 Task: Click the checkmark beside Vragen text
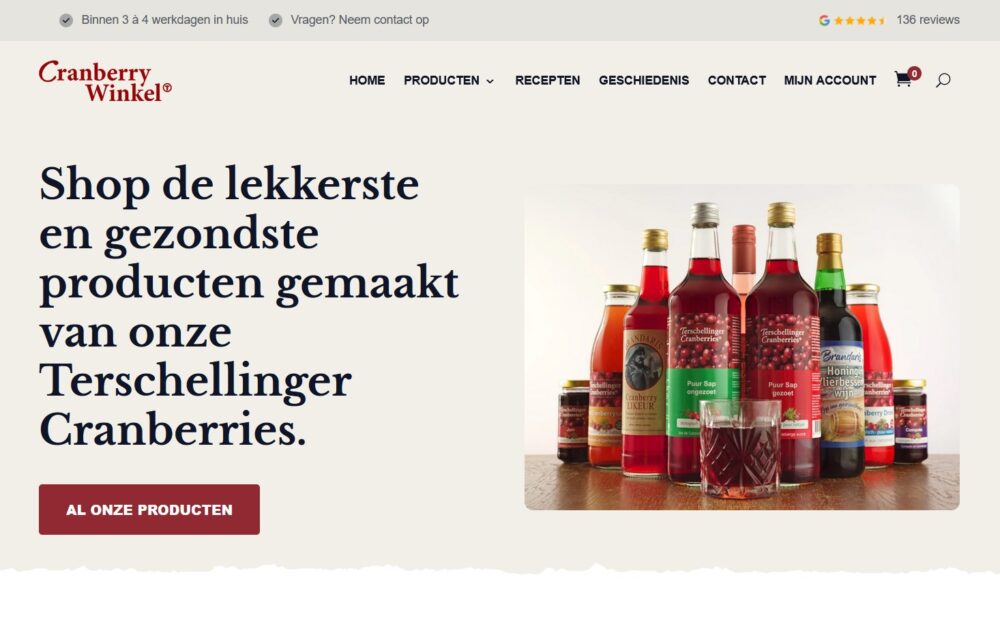point(275,20)
